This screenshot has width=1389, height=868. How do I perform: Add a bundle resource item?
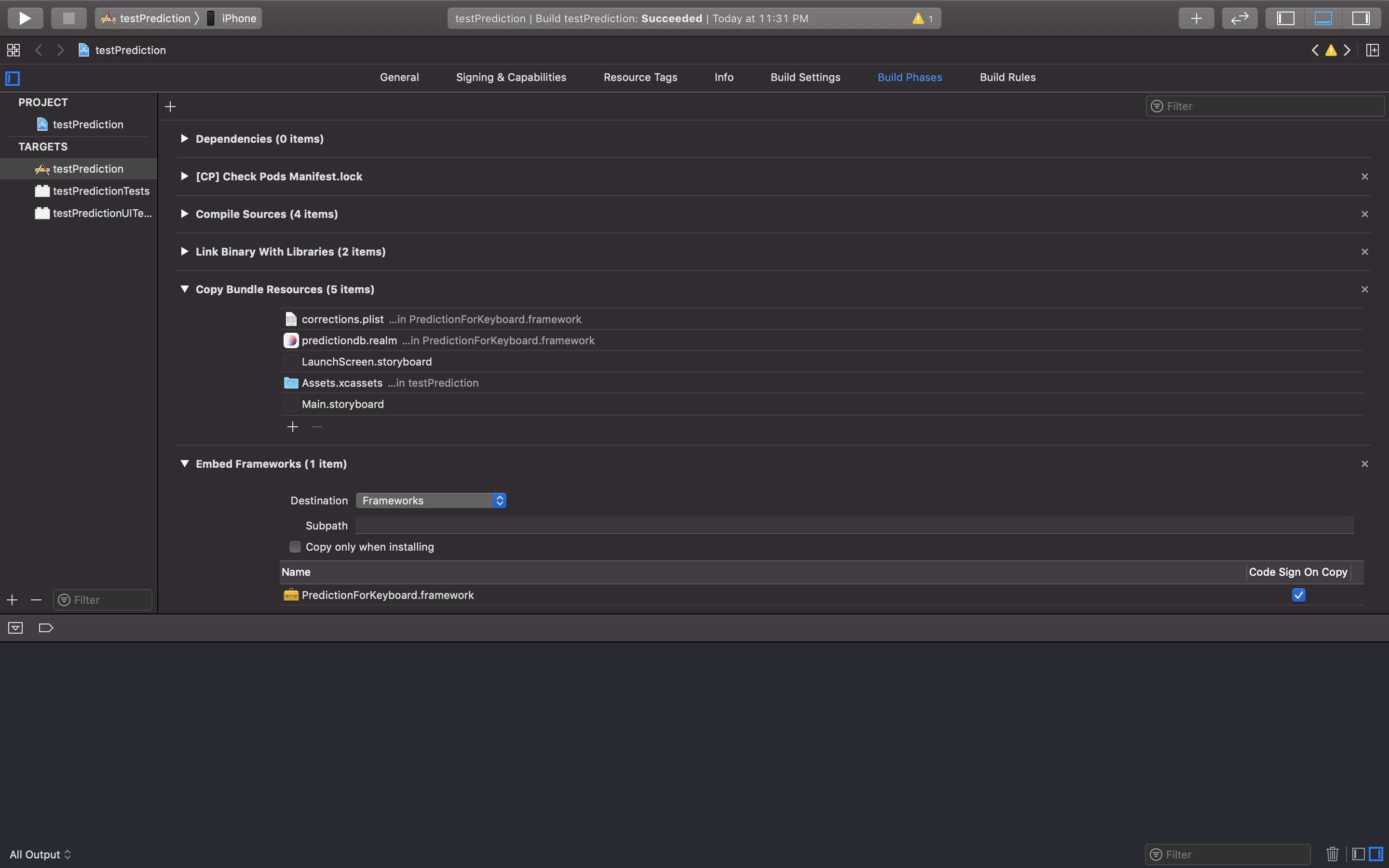pyautogui.click(x=293, y=427)
